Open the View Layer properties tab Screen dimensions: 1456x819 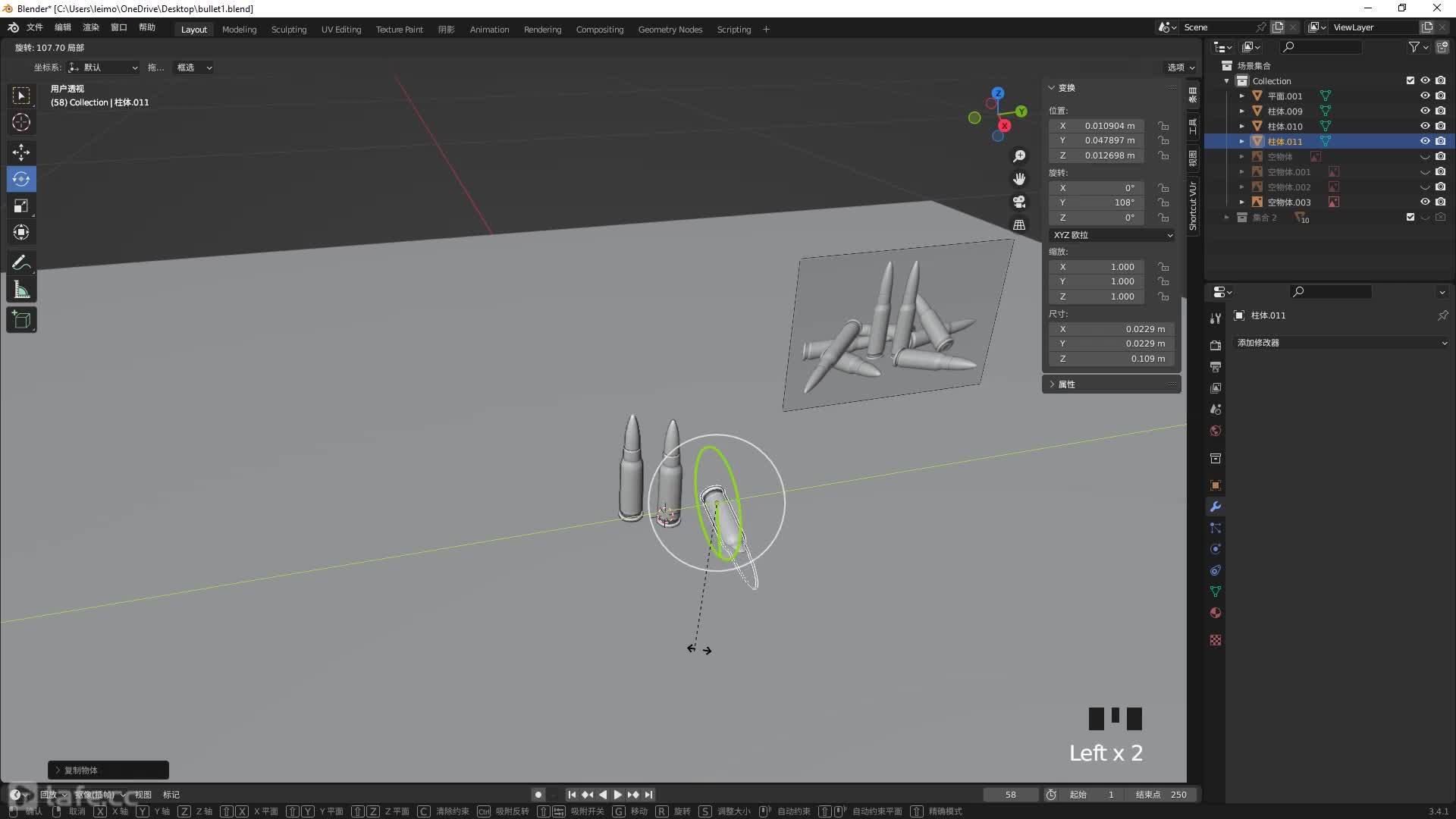[1216, 388]
